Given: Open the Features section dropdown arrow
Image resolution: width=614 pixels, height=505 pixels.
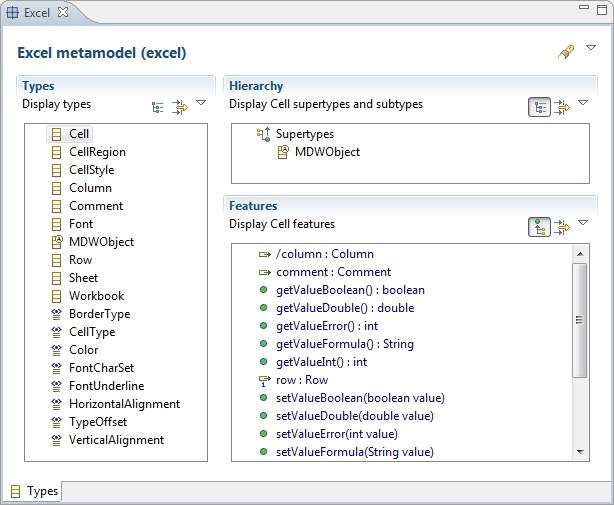Looking at the screenshot, I should [583, 223].
